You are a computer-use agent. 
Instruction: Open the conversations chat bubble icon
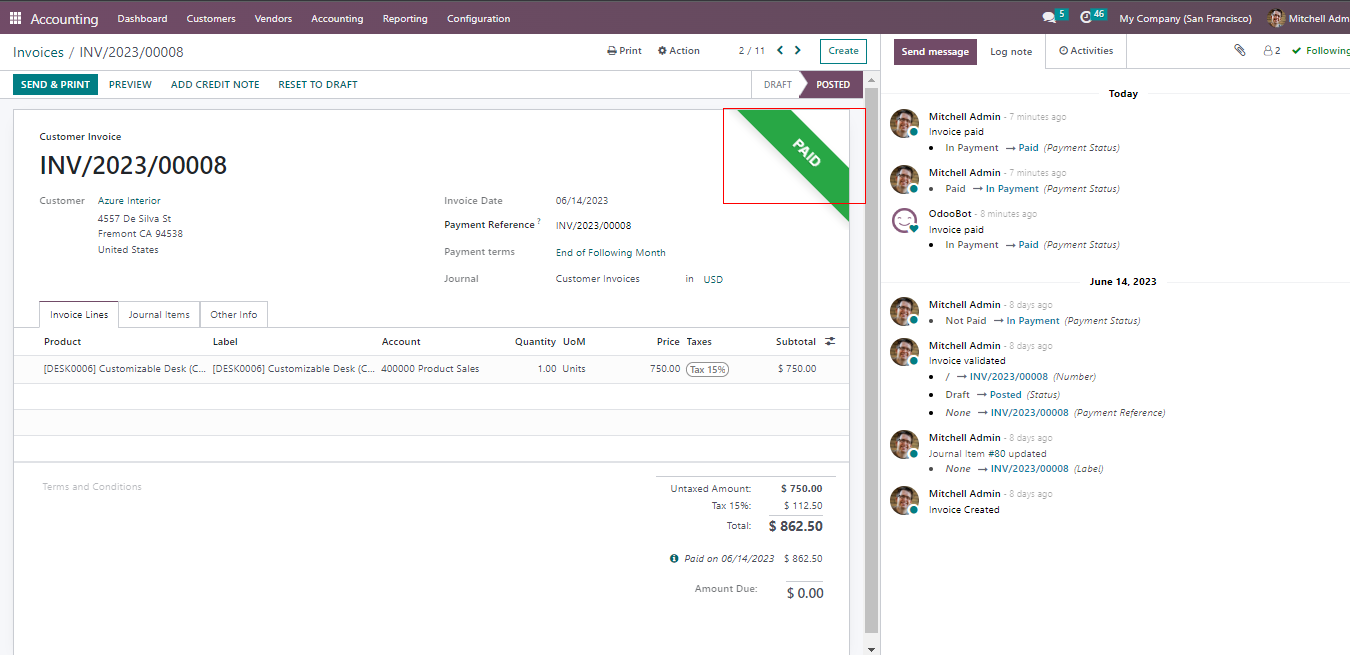coord(1049,18)
